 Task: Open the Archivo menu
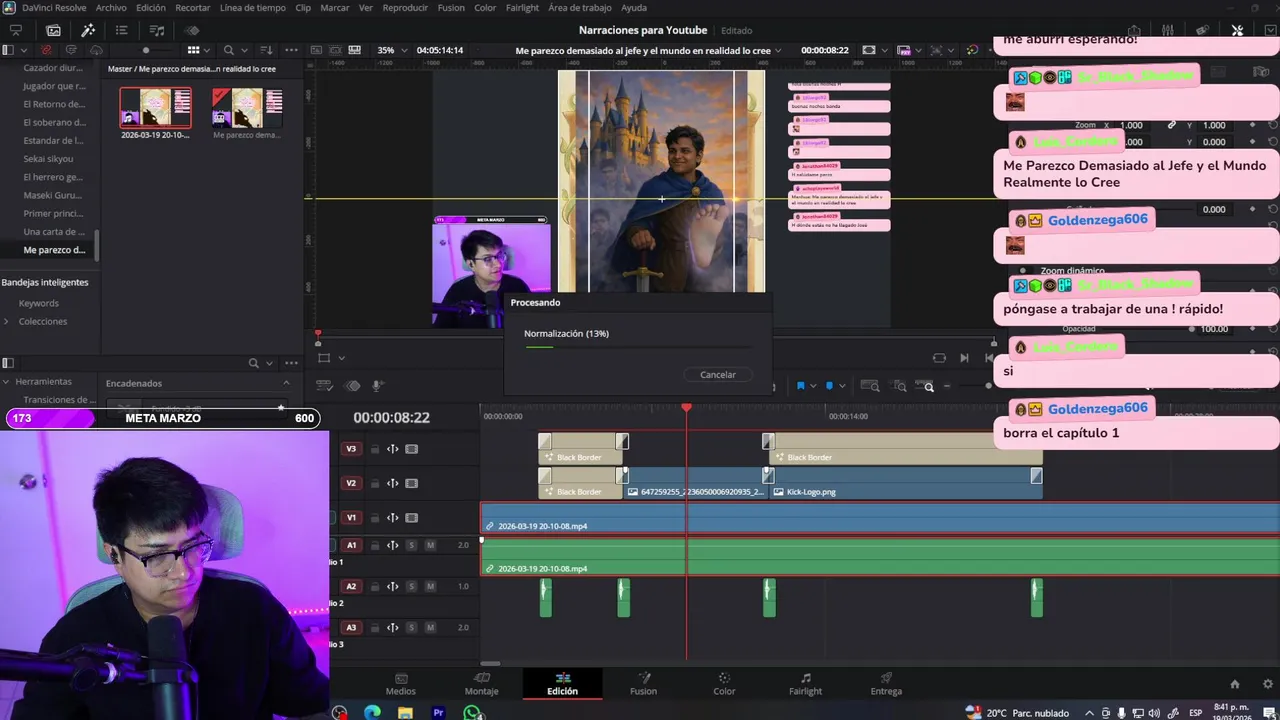[111, 7]
